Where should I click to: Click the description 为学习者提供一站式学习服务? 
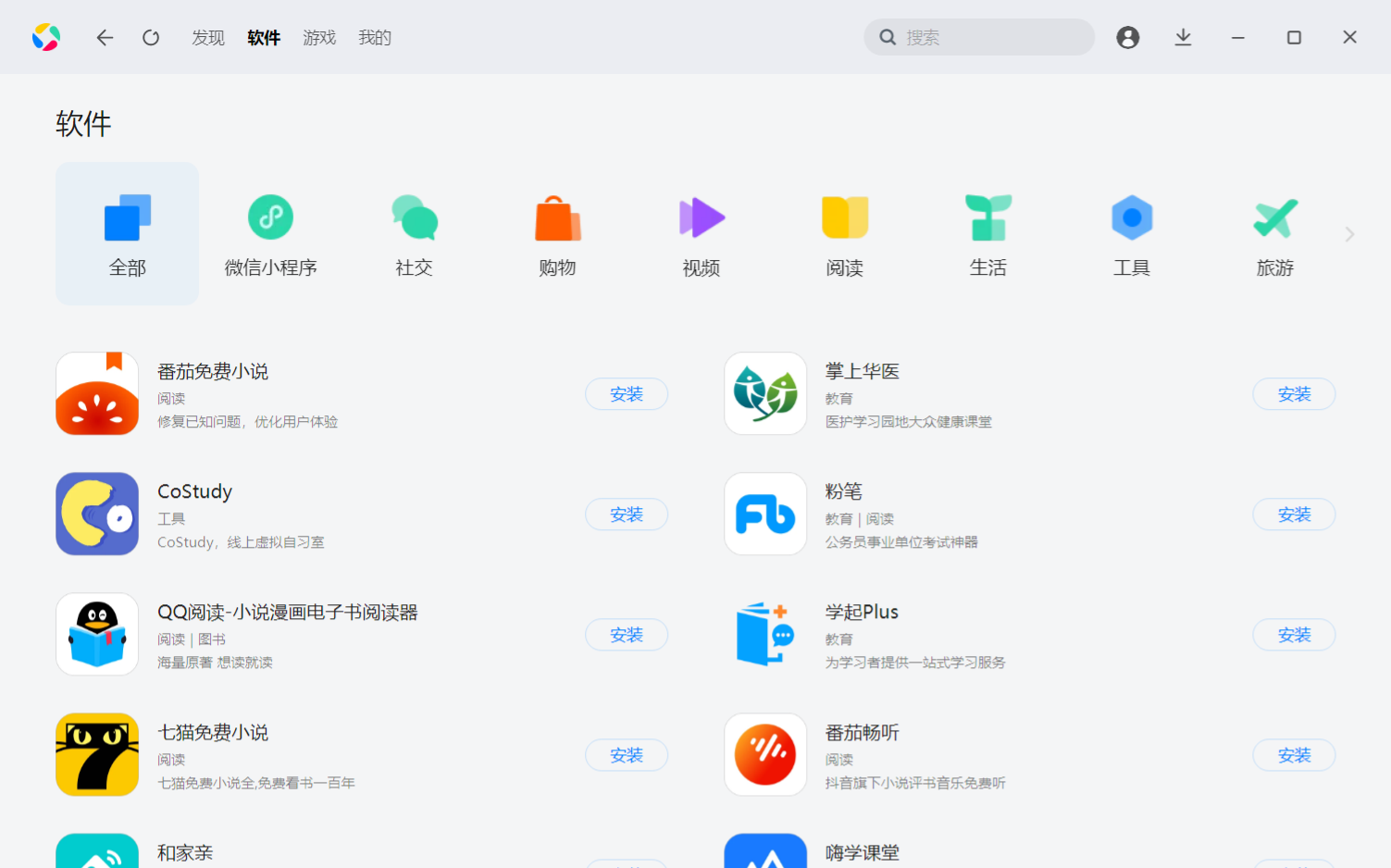click(x=915, y=663)
